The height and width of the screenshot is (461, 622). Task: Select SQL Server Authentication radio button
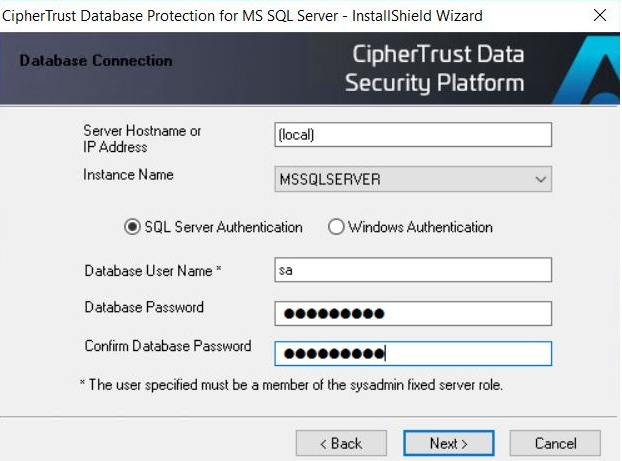[x=132, y=227]
